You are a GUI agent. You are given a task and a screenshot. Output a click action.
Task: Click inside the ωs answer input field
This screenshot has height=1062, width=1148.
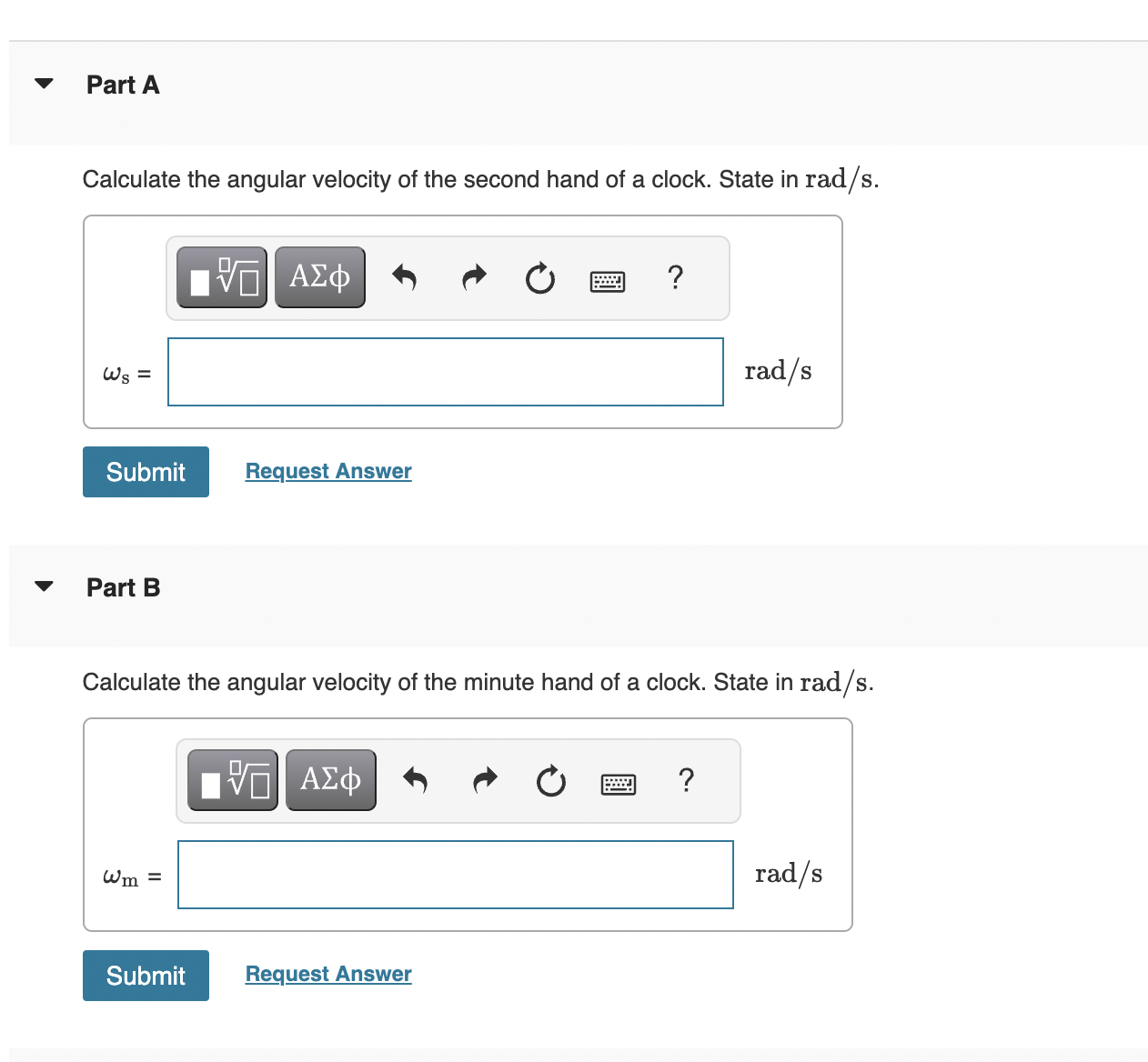(x=445, y=372)
